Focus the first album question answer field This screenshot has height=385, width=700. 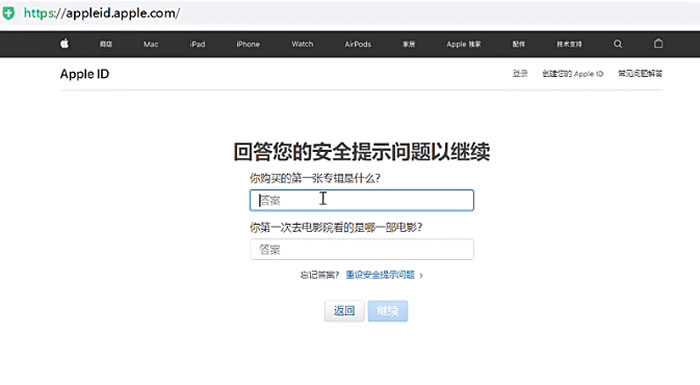(x=362, y=200)
